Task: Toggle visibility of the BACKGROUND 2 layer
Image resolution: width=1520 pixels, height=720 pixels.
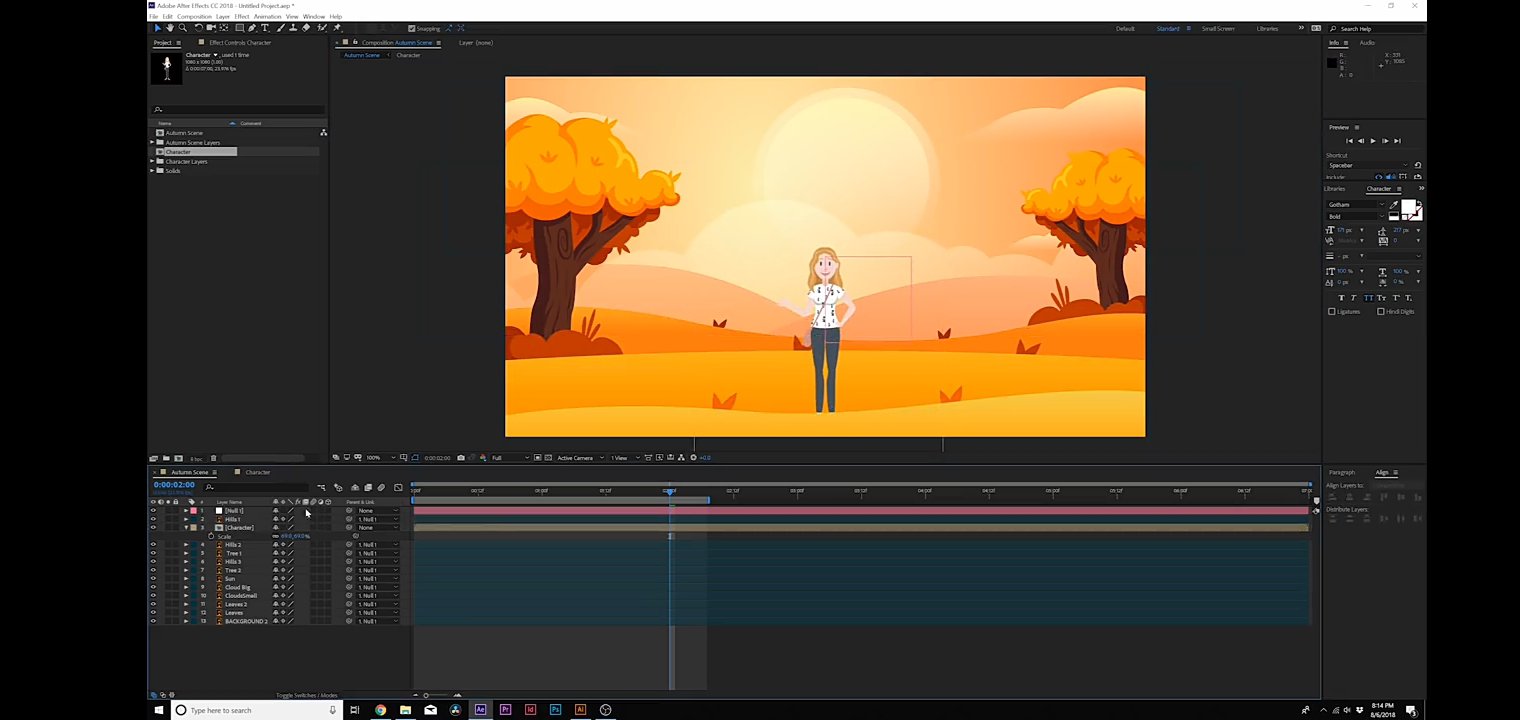Action: pos(153,621)
